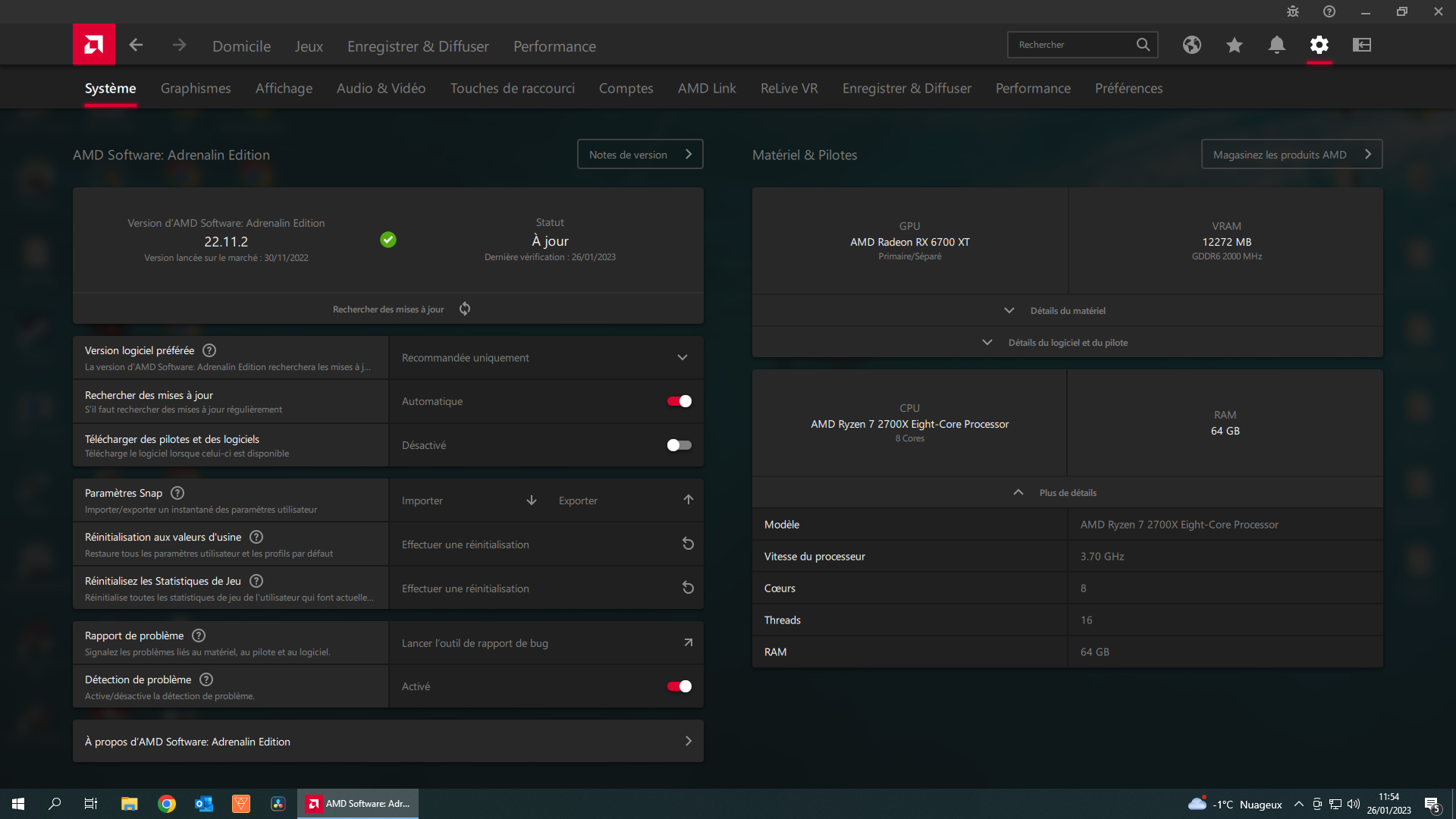Expand Détails du matériel section

click(1068, 310)
